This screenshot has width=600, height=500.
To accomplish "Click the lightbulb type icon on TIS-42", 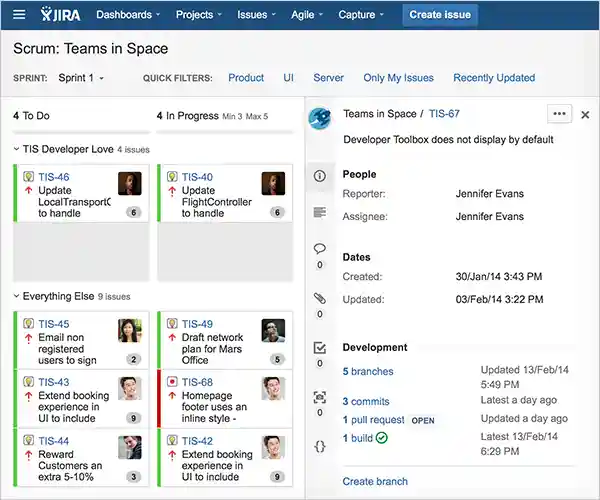I will pyautogui.click(x=172, y=440).
